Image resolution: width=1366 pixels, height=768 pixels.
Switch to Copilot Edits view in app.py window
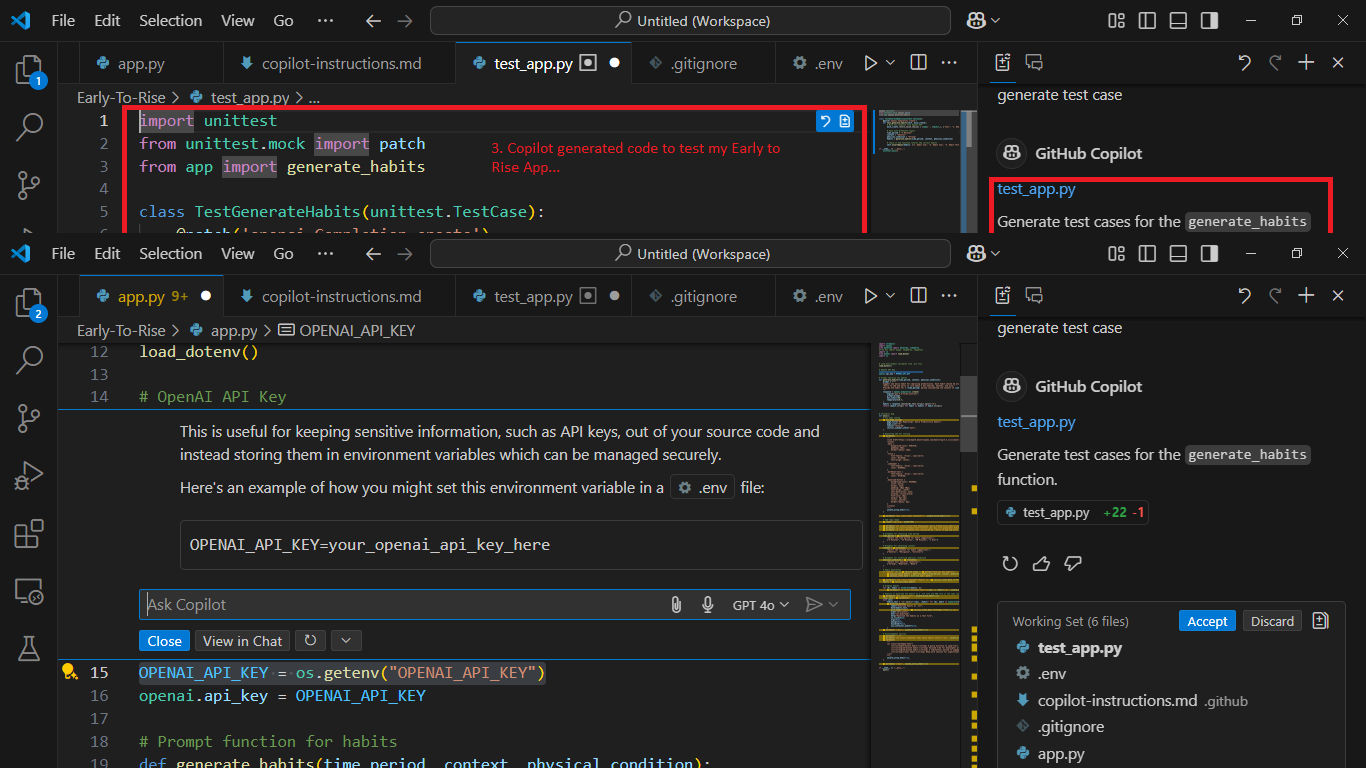click(x=1003, y=295)
